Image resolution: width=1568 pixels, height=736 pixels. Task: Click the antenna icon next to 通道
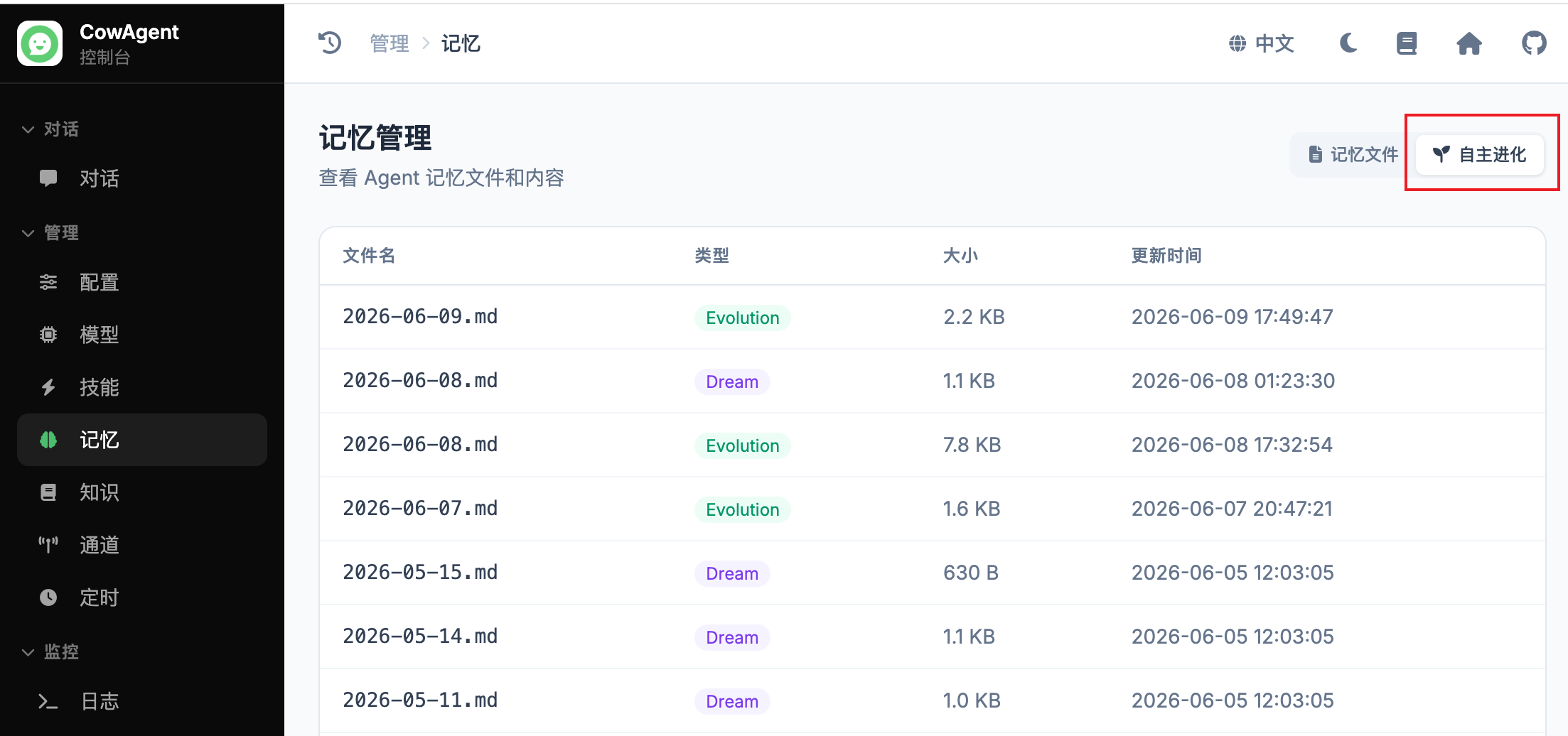pos(48,545)
